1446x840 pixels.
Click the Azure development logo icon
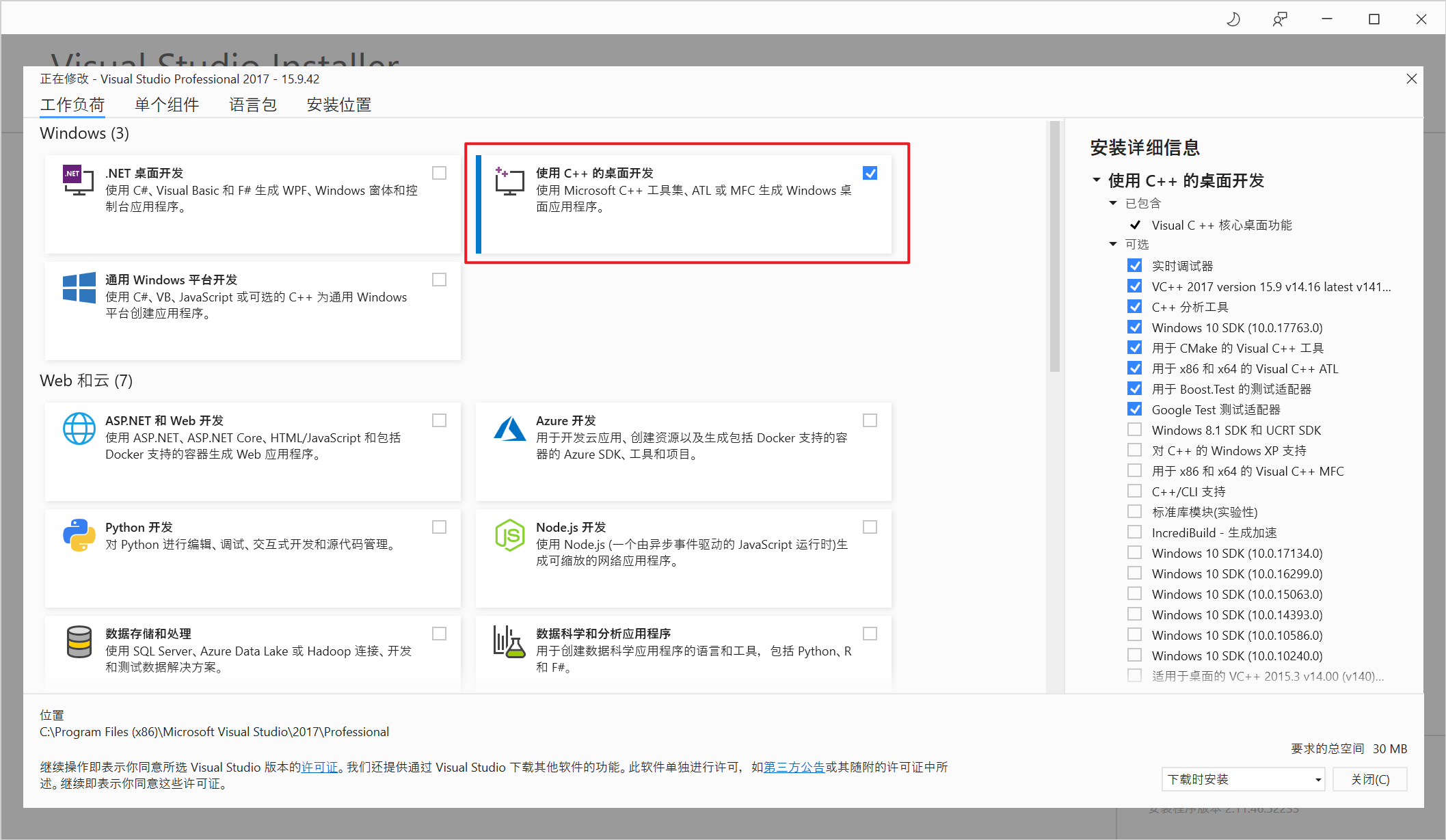pos(509,429)
